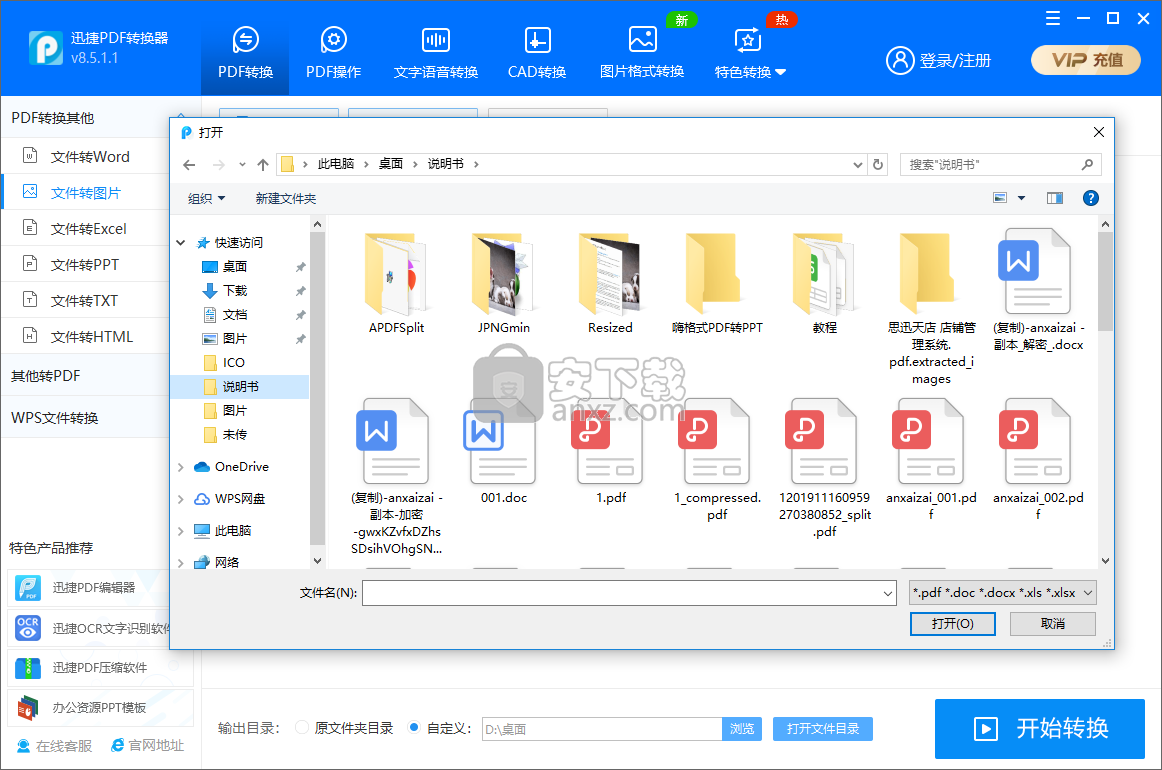Select the CAD转换 tab
The image size is (1162, 770).
537,52
